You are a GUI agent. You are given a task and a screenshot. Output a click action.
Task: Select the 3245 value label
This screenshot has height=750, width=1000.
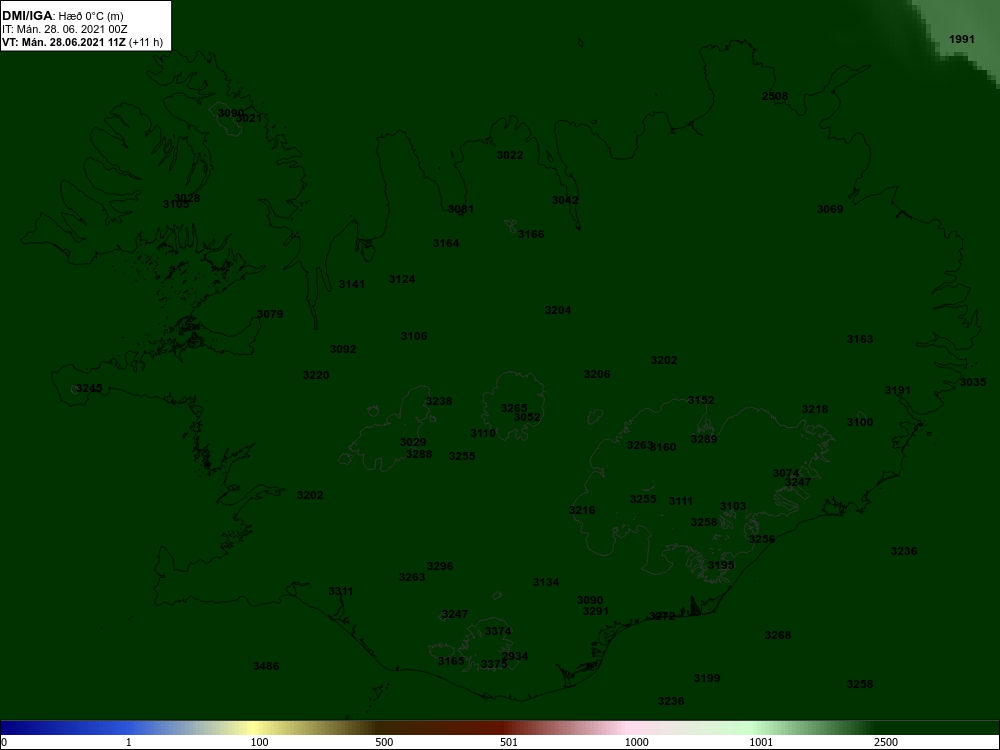(89, 388)
